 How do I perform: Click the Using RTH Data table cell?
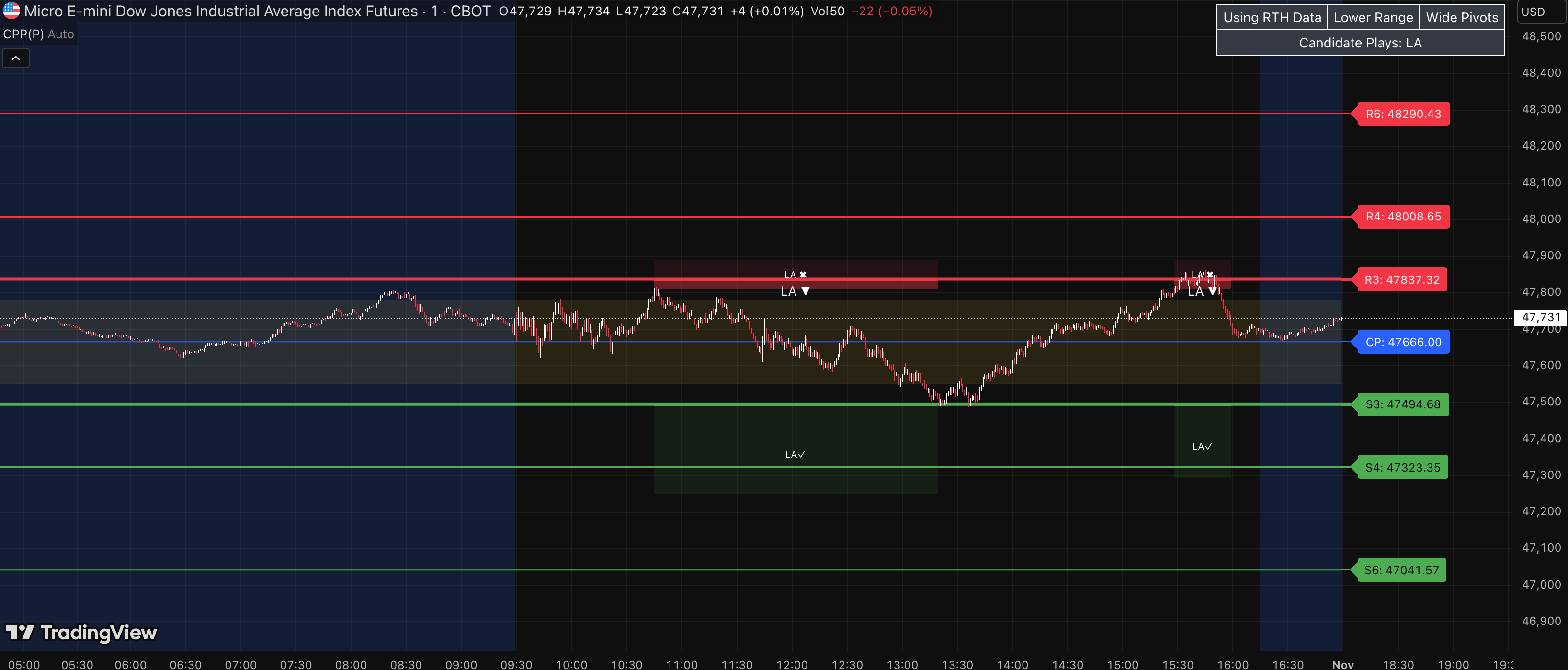coord(1272,18)
